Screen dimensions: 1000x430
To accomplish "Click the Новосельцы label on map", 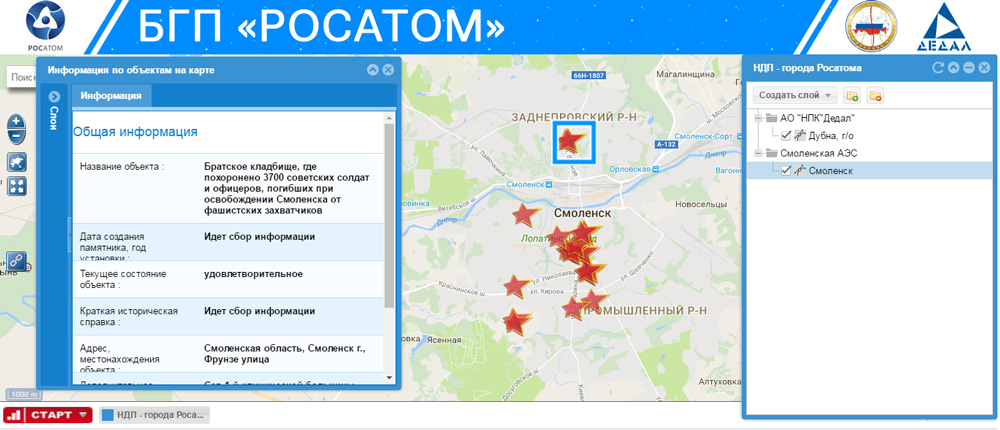I will [701, 205].
